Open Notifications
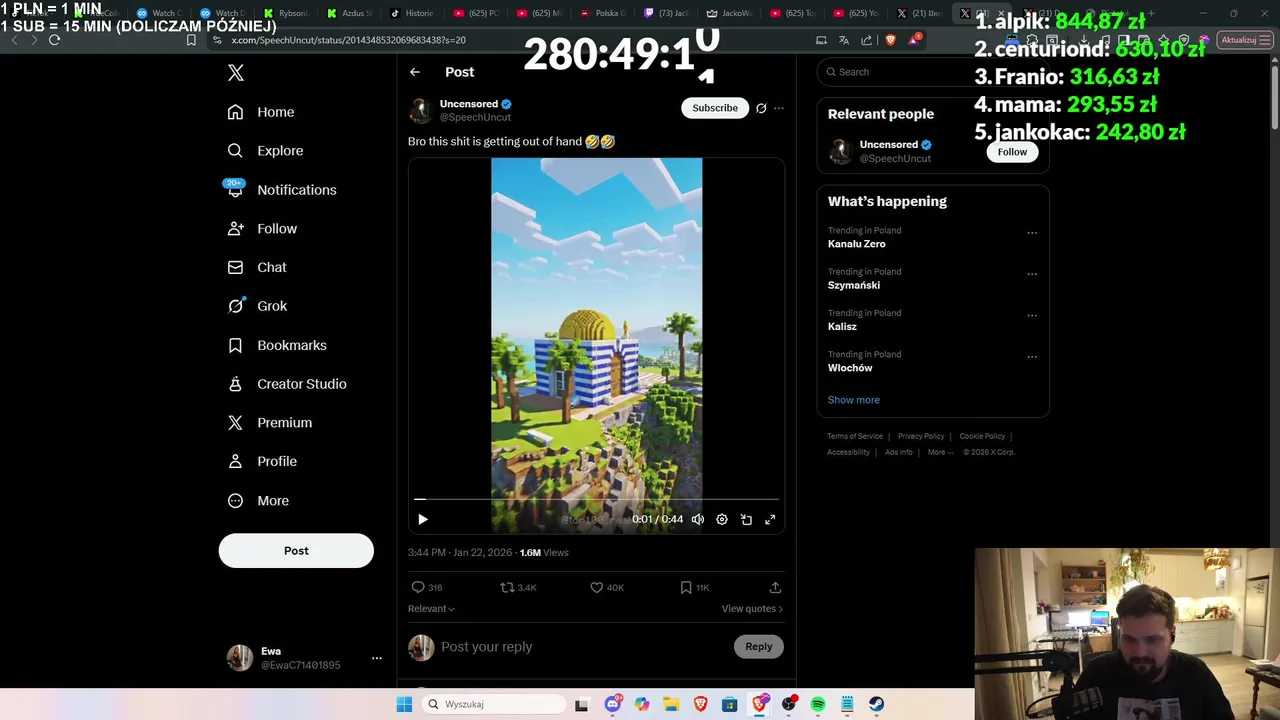This screenshot has height=720, width=1280. click(282, 190)
